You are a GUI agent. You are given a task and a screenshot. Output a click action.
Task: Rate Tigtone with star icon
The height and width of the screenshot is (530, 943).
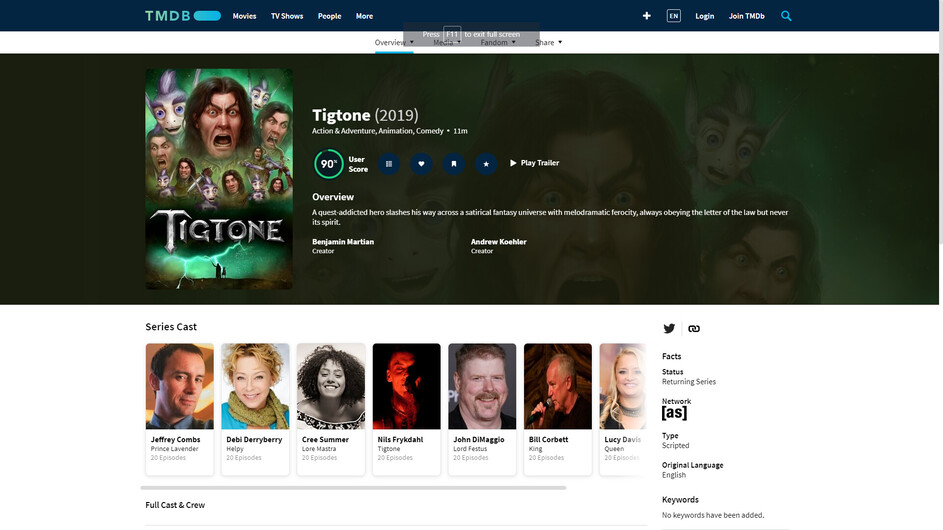pyautogui.click(x=486, y=164)
